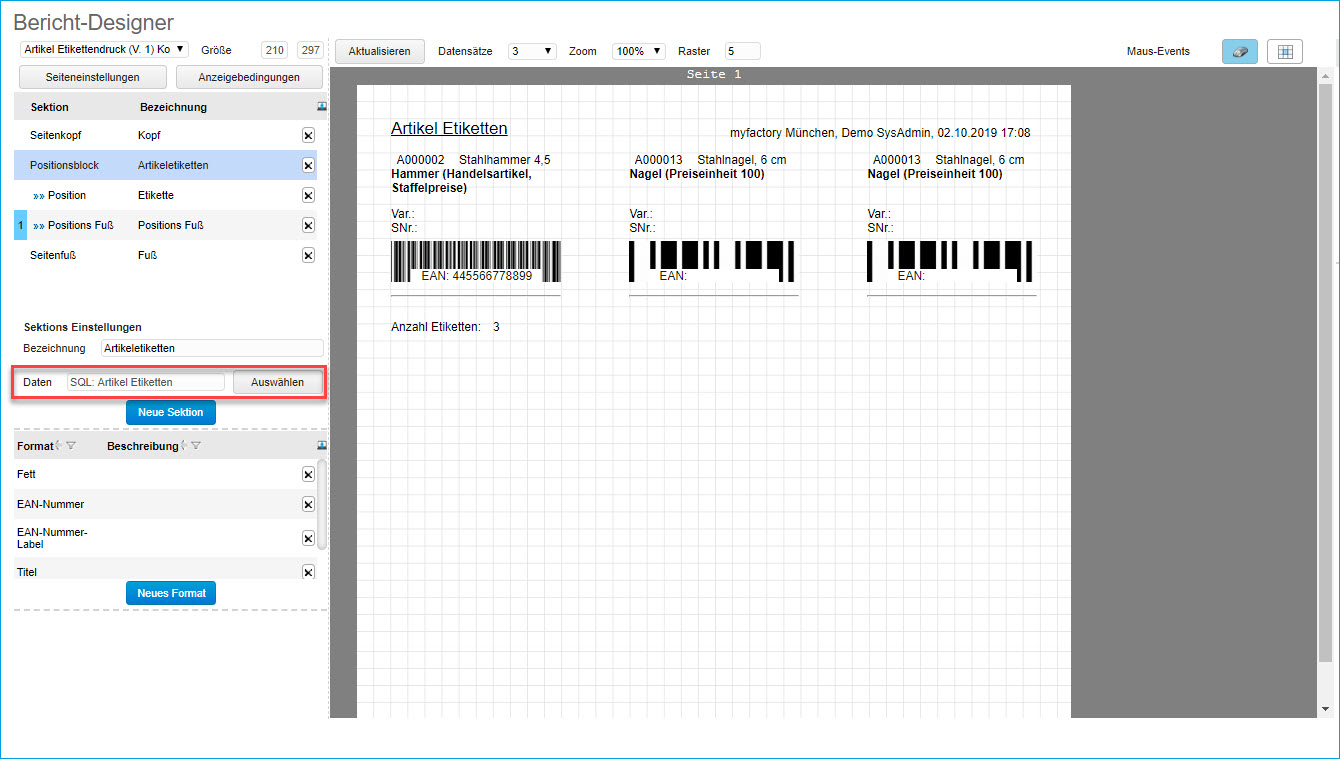Click the filter icon next to Format
Image resolution: width=1340 pixels, height=759 pixels.
pyautogui.click(x=70, y=446)
